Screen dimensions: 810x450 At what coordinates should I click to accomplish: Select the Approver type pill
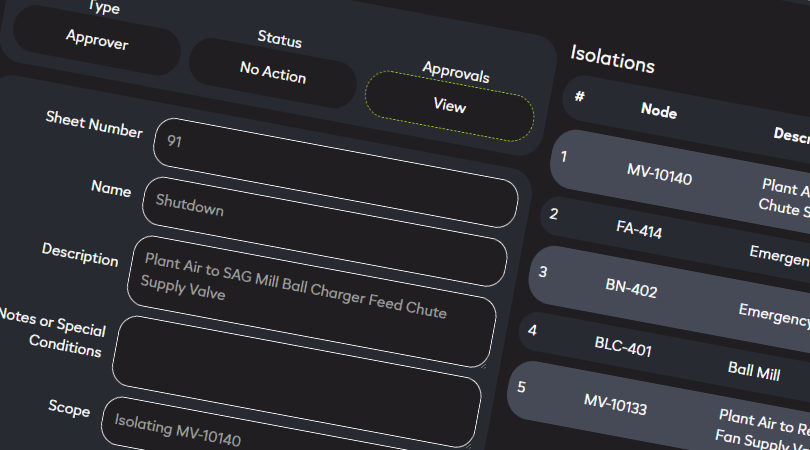[x=97, y=40]
